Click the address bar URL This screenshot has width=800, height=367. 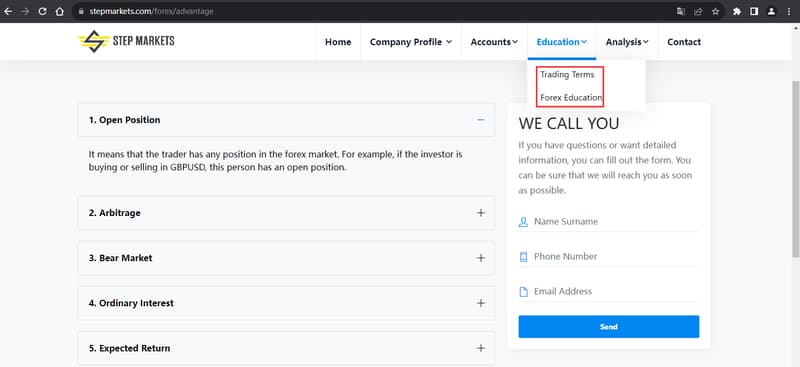pos(152,11)
